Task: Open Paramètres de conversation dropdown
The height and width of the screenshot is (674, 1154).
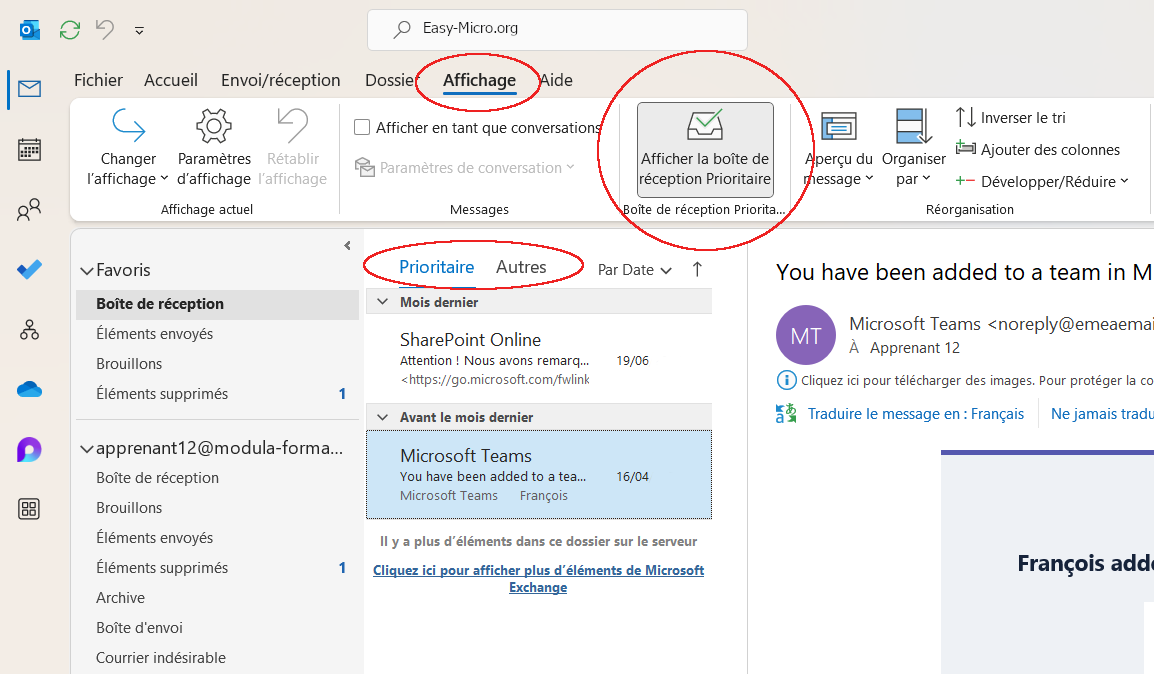Action: [x=464, y=168]
